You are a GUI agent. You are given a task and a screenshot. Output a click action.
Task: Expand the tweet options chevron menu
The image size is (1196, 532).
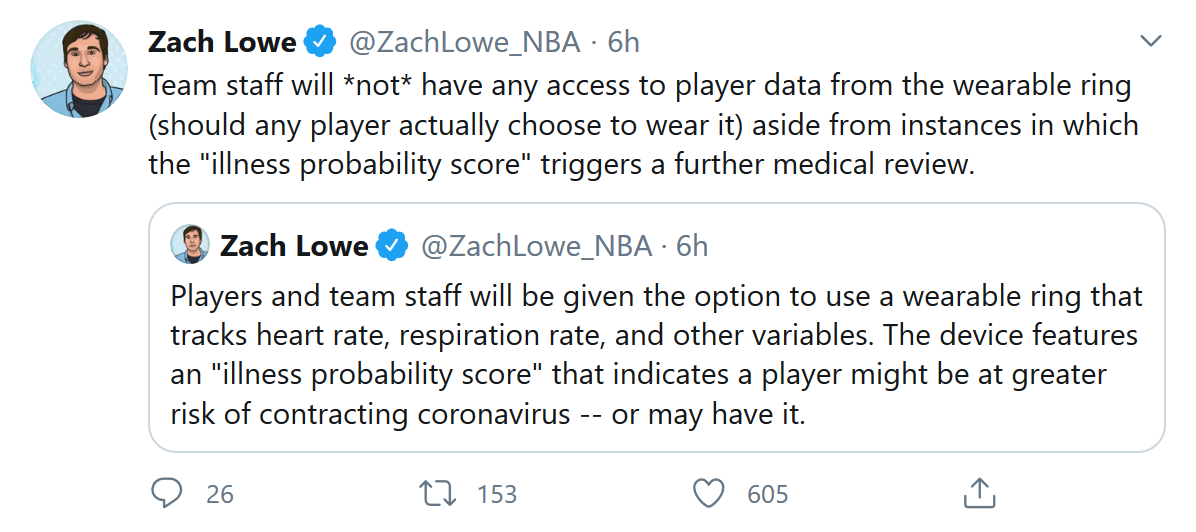coord(1151,42)
